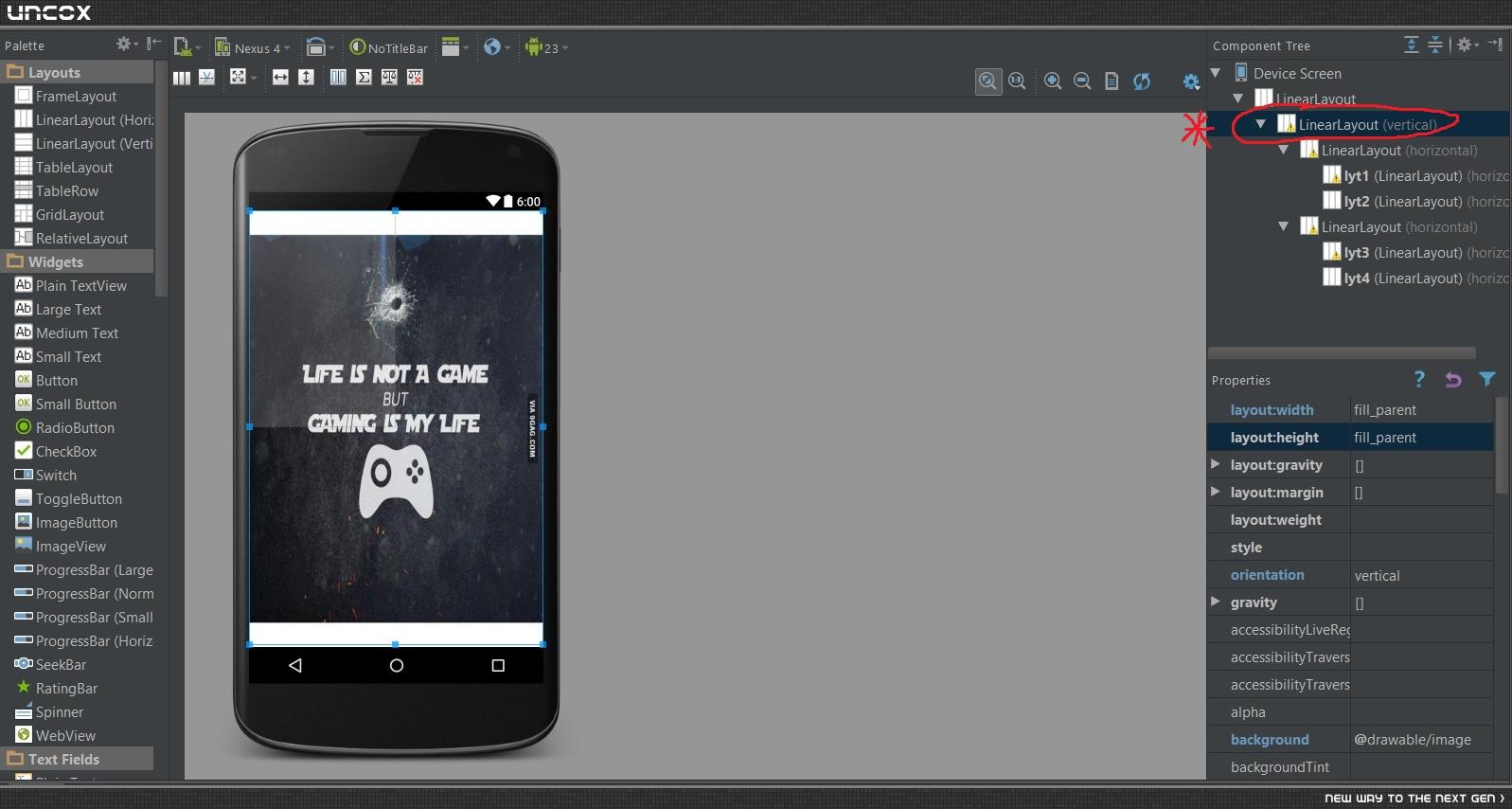Hide the Component Tree panel
This screenshot has width=1512, height=809.
(1496, 45)
